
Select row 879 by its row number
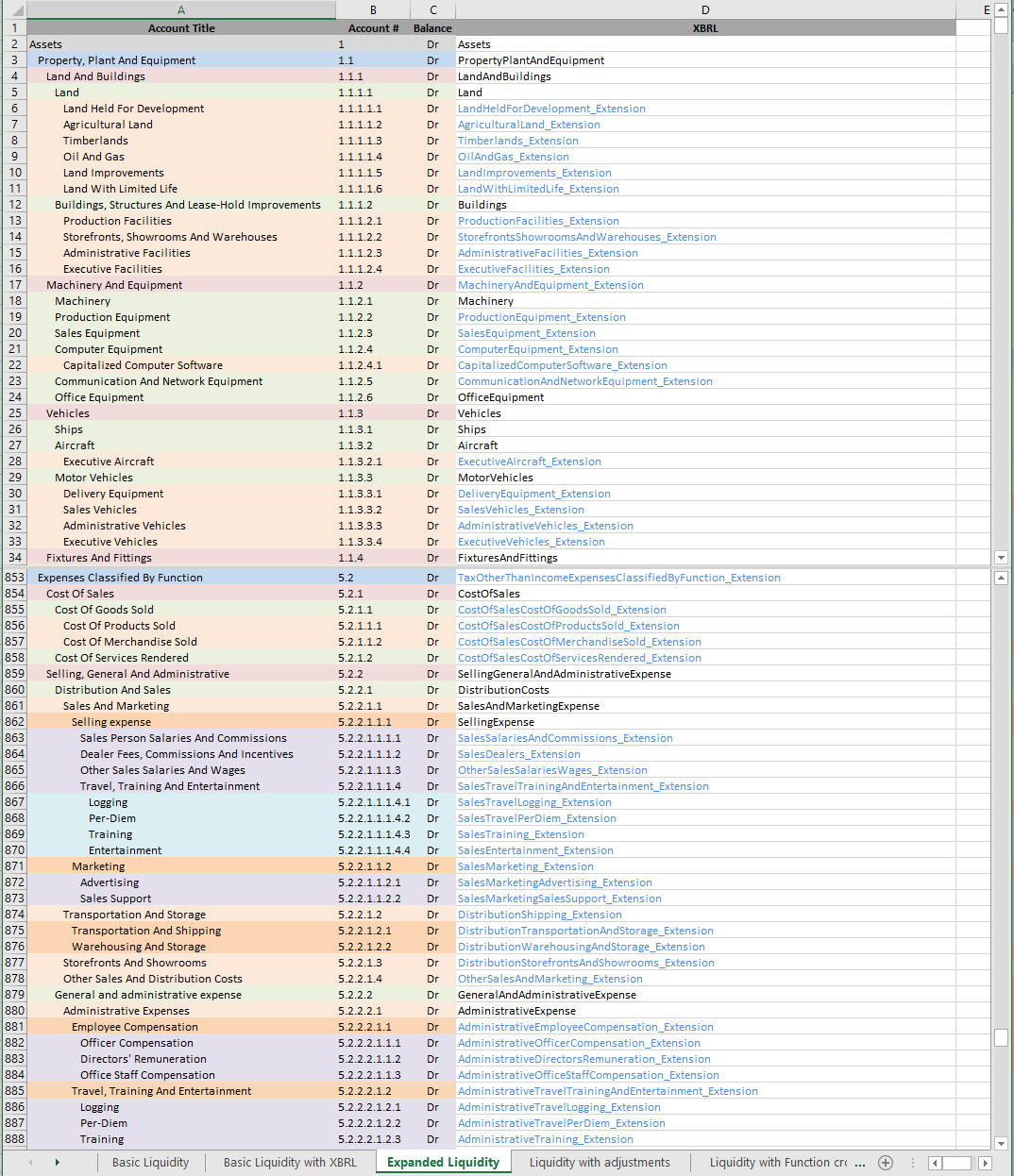(14, 995)
